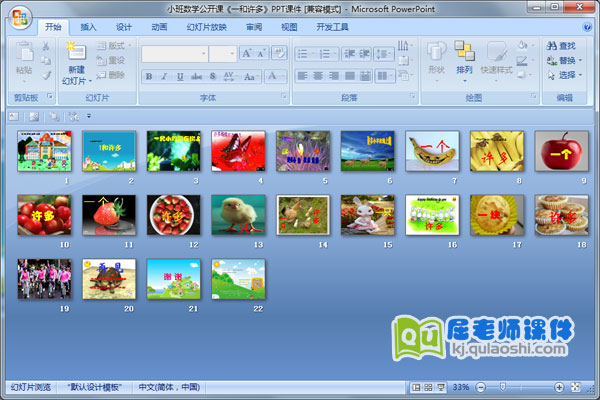Clear all formatting icon
Image resolution: width=600 pixels, height=400 pixels.
pos(279,53)
